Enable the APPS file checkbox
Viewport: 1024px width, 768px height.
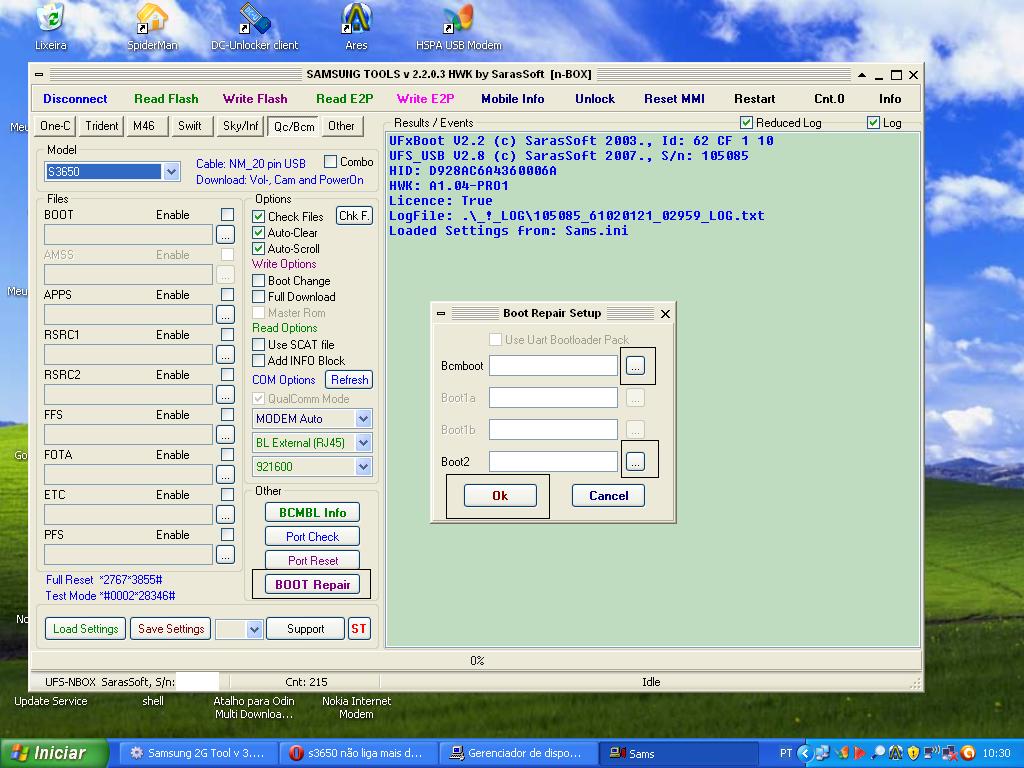point(227,295)
